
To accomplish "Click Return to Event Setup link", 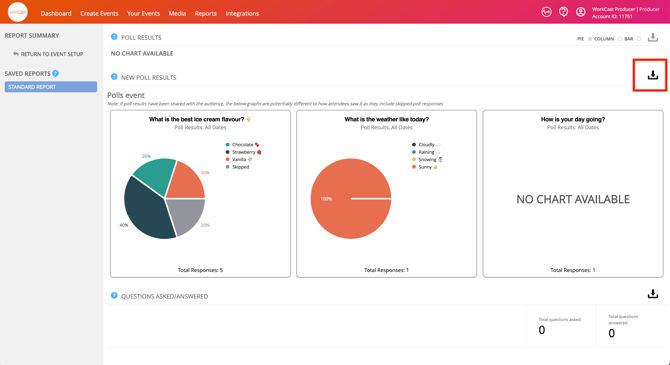I will (x=52, y=54).
